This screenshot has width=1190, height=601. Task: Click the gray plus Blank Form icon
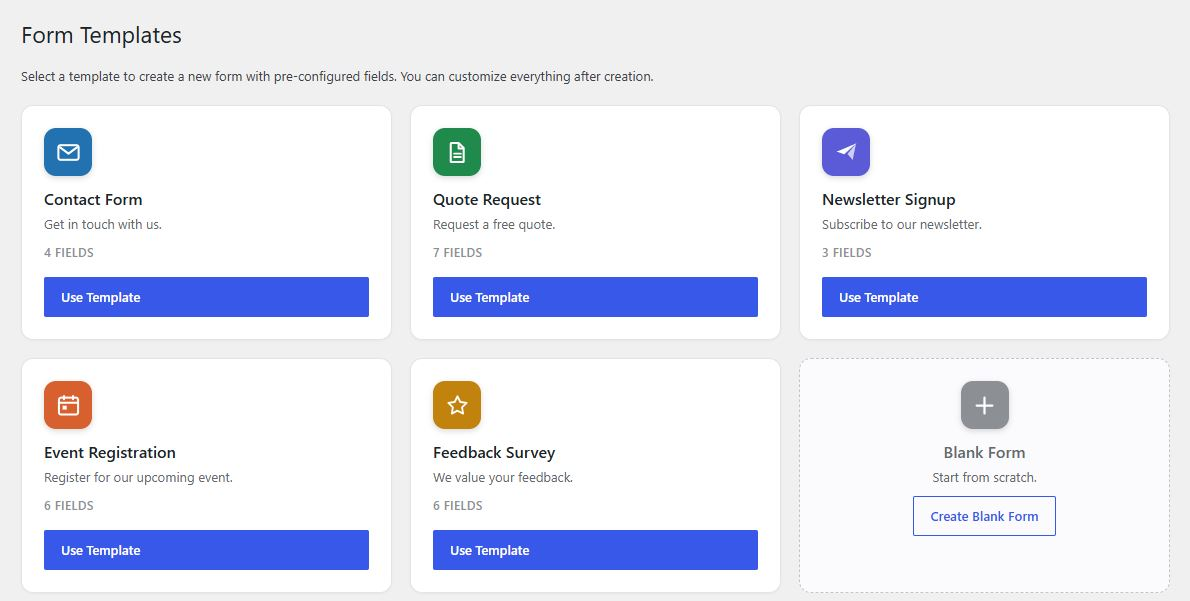tap(984, 405)
